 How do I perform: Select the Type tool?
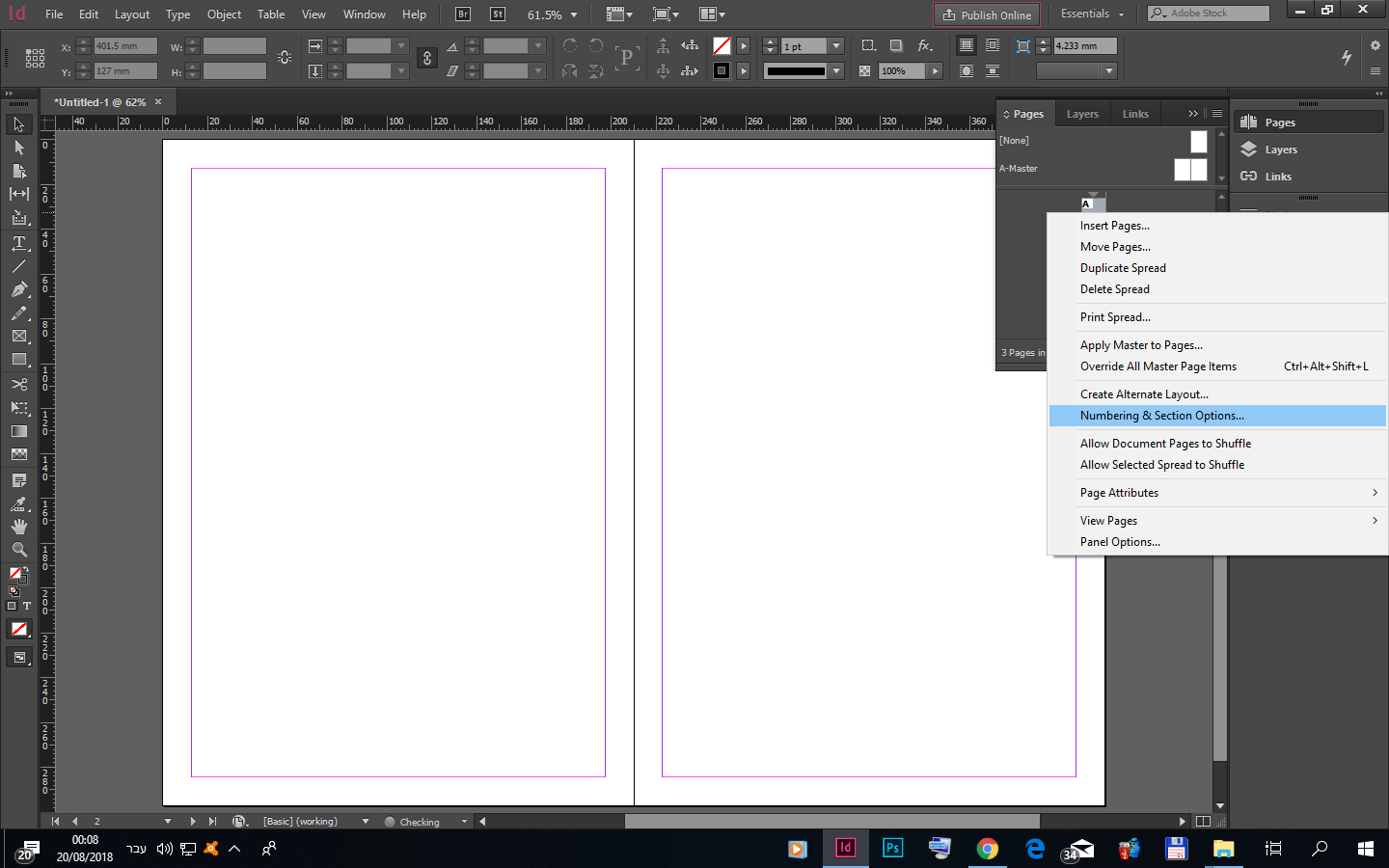tap(20, 243)
